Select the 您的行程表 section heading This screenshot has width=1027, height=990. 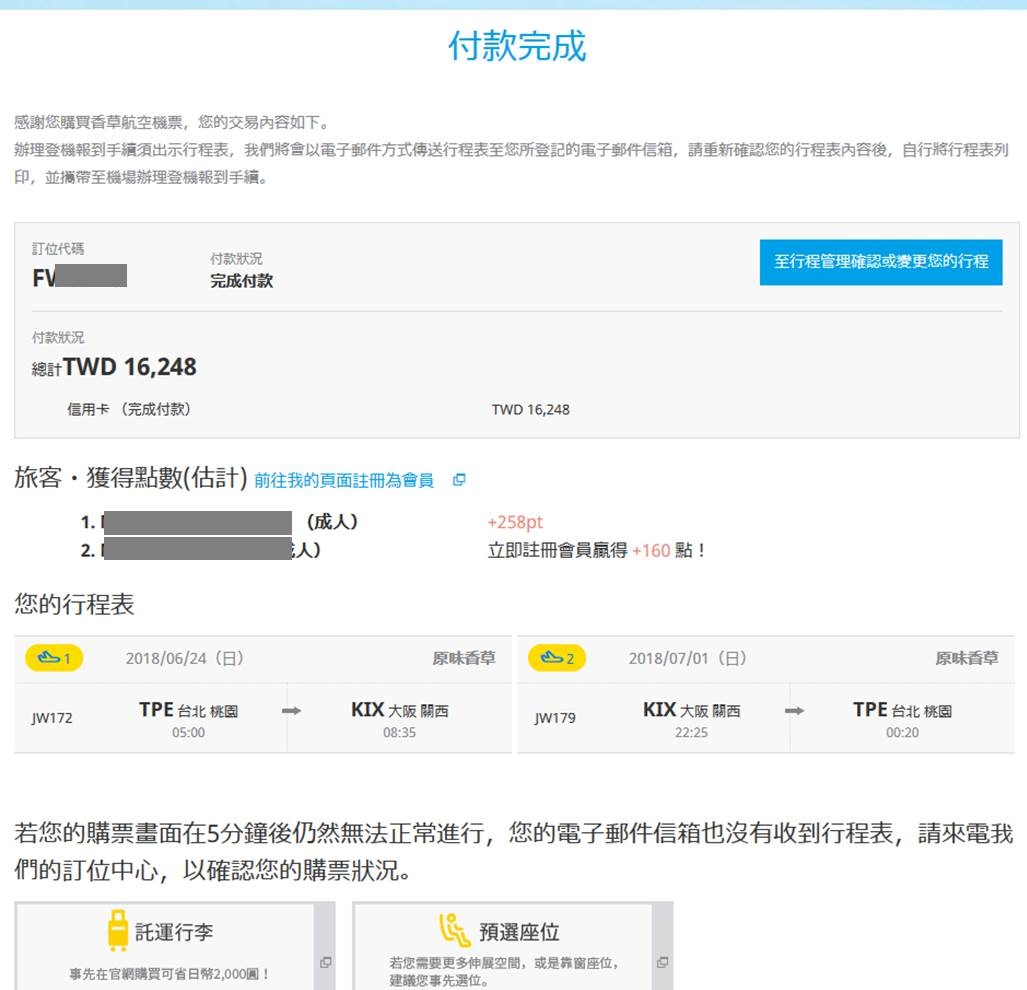click(74, 604)
